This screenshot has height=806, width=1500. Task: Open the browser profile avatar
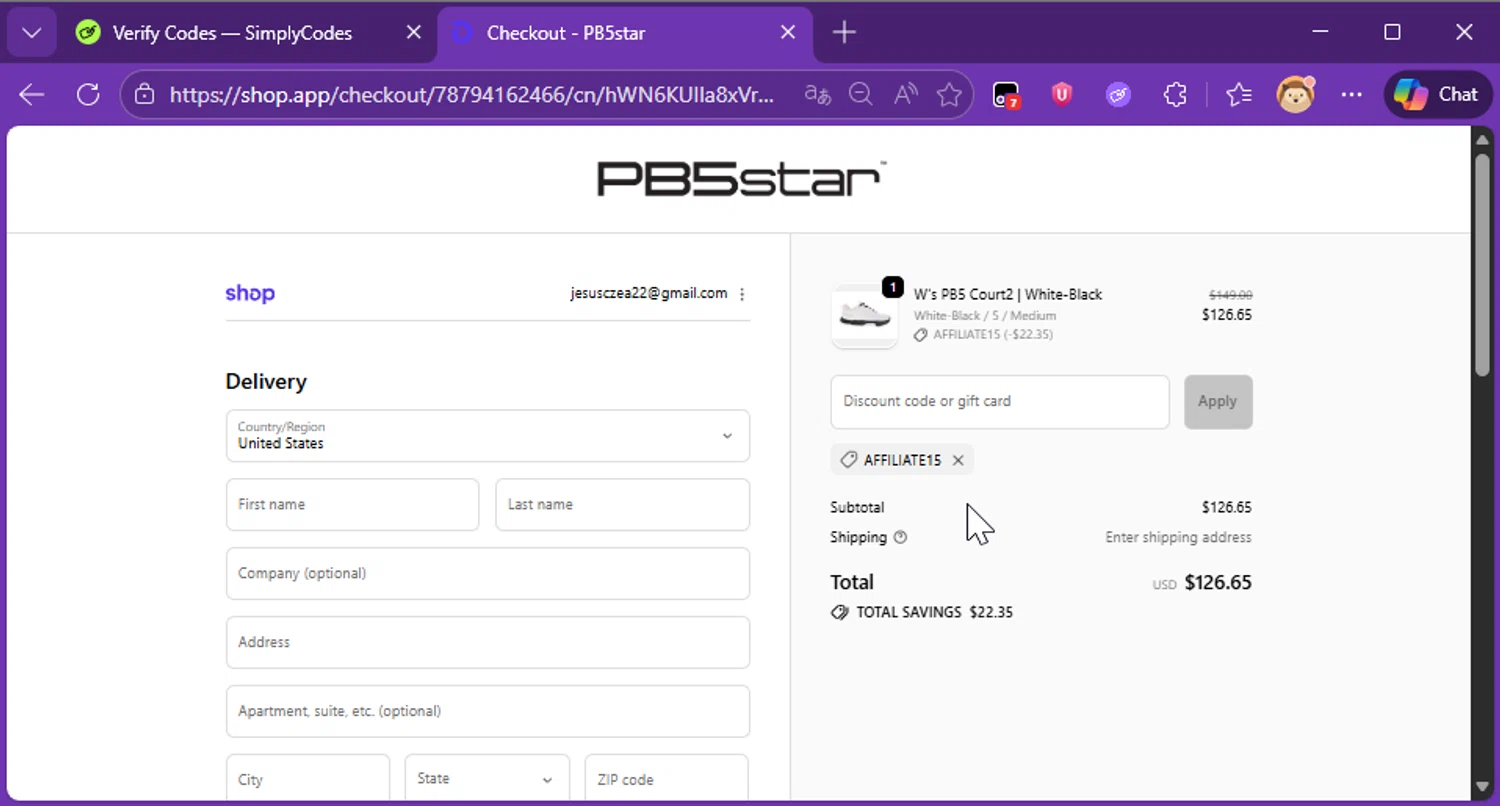coord(1296,95)
